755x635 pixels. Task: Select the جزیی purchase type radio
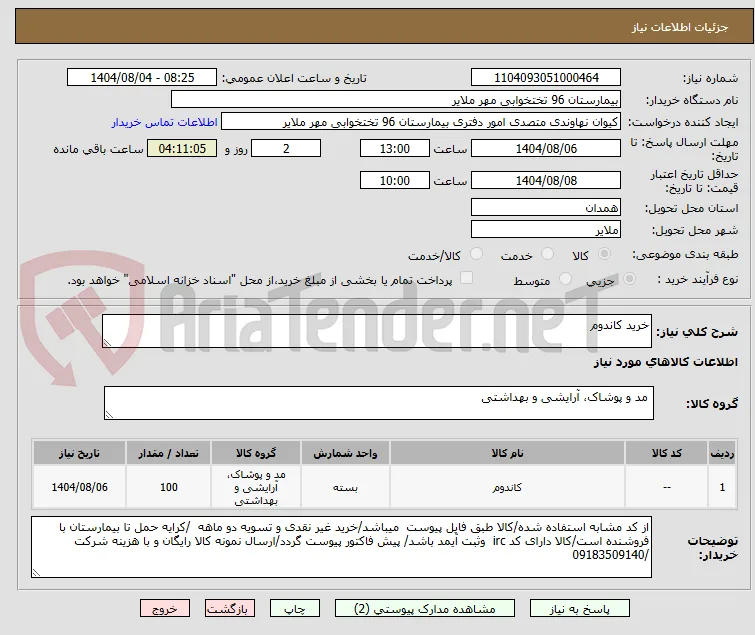point(629,279)
